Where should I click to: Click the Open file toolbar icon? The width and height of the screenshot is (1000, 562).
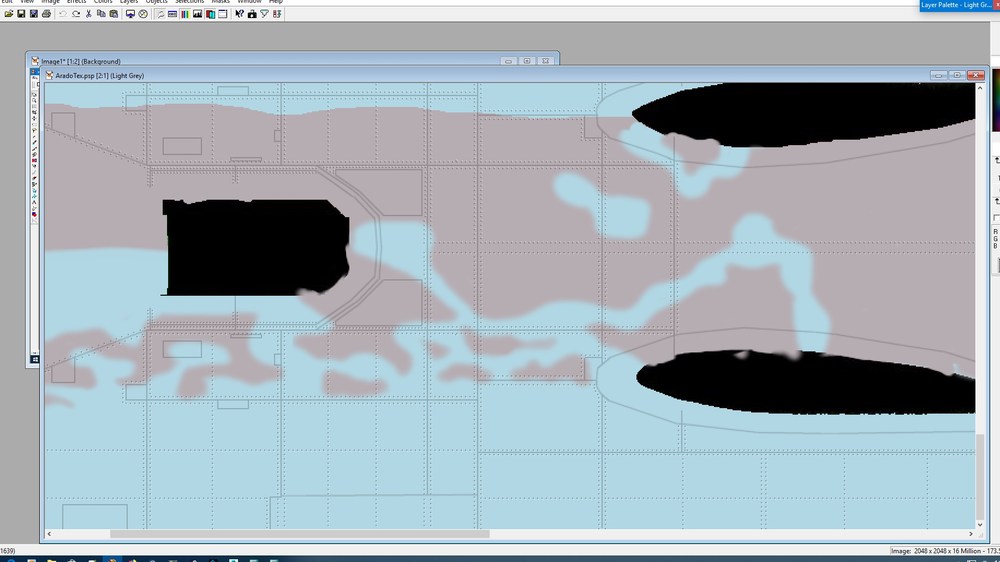[x=8, y=14]
